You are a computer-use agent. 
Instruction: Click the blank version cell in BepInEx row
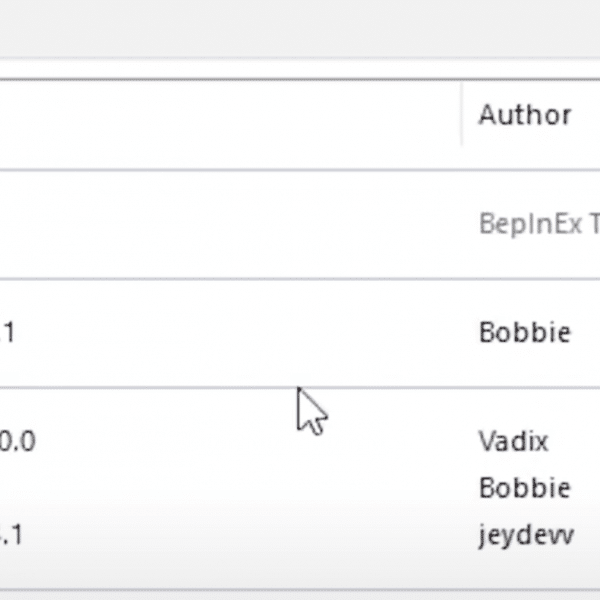tap(38, 224)
